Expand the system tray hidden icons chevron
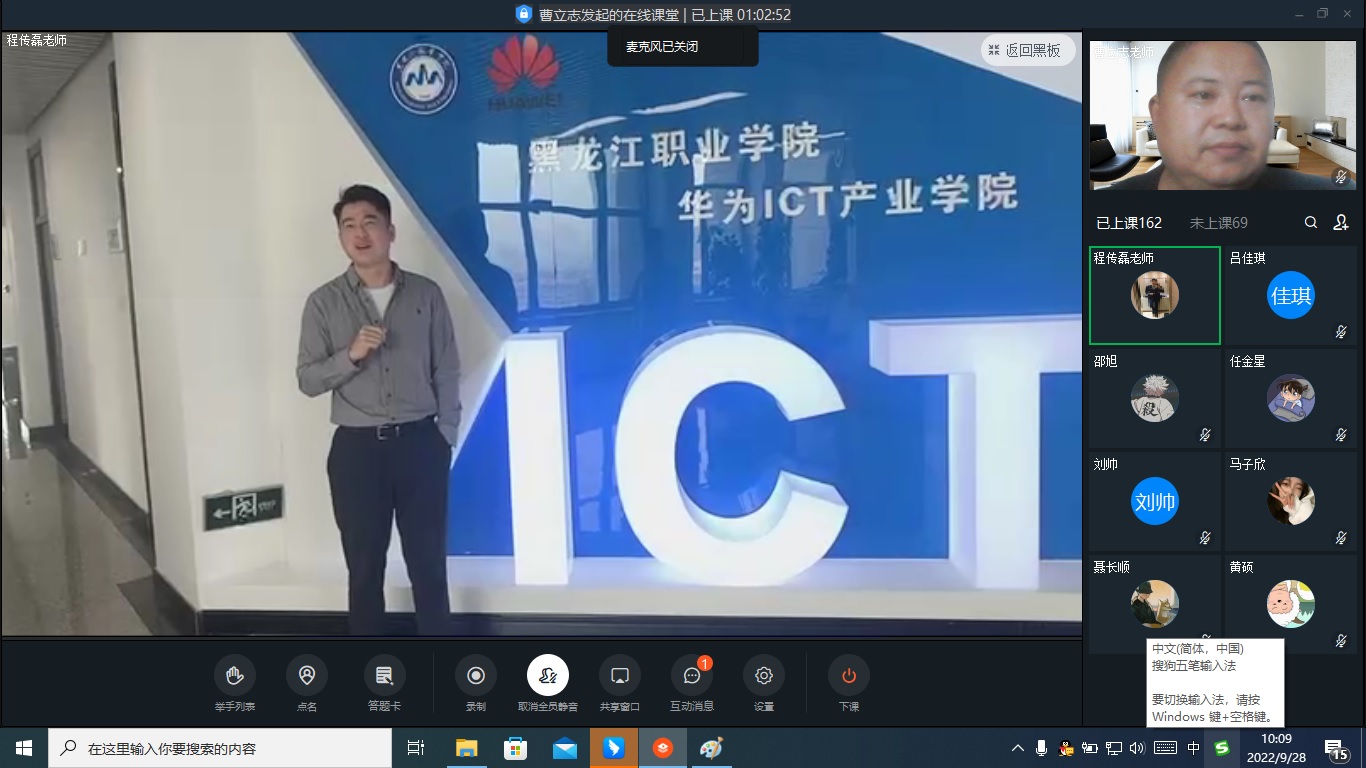This screenshot has height=768, width=1366. click(1018, 748)
